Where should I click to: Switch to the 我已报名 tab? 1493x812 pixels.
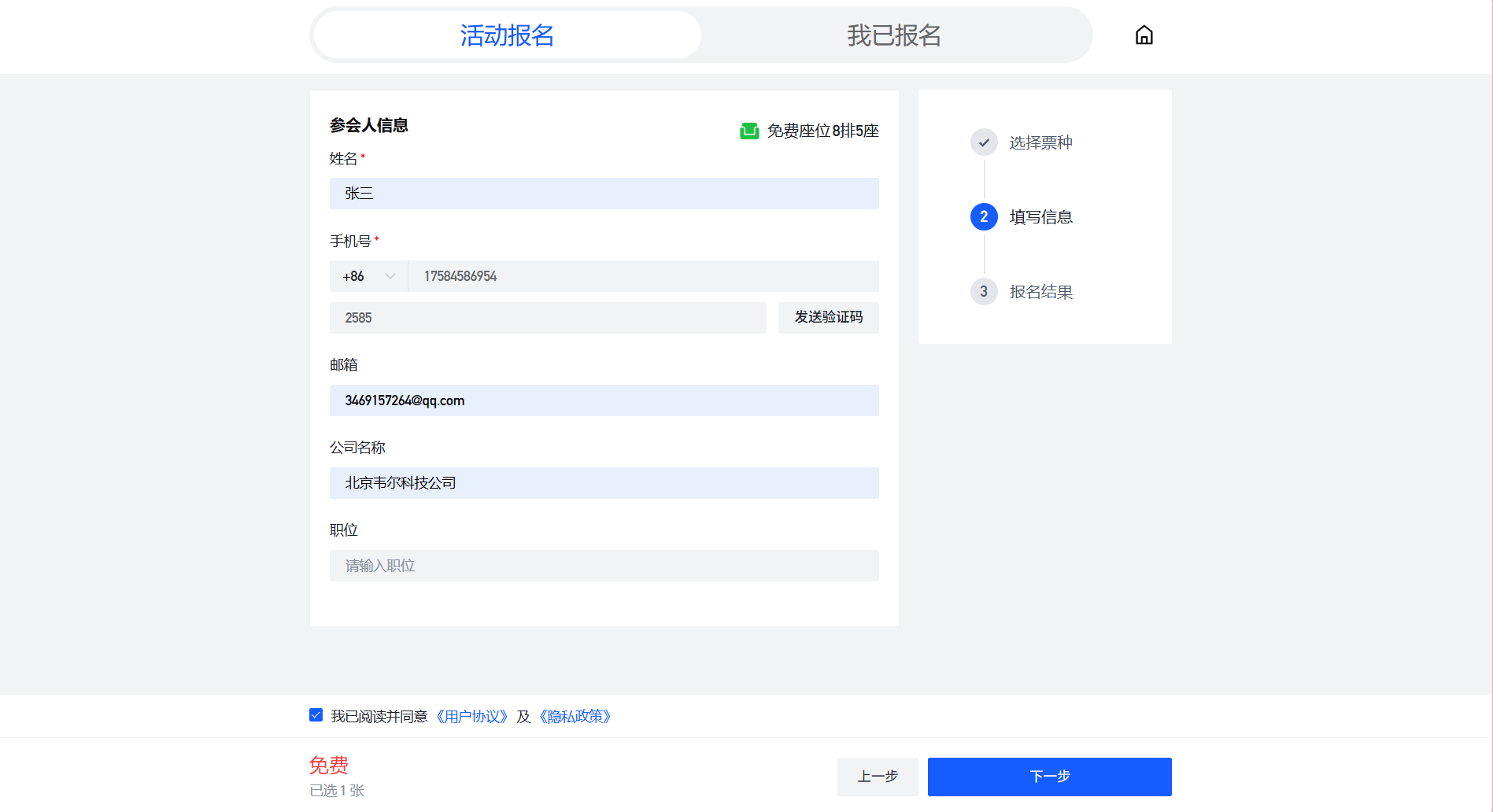tap(894, 35)
